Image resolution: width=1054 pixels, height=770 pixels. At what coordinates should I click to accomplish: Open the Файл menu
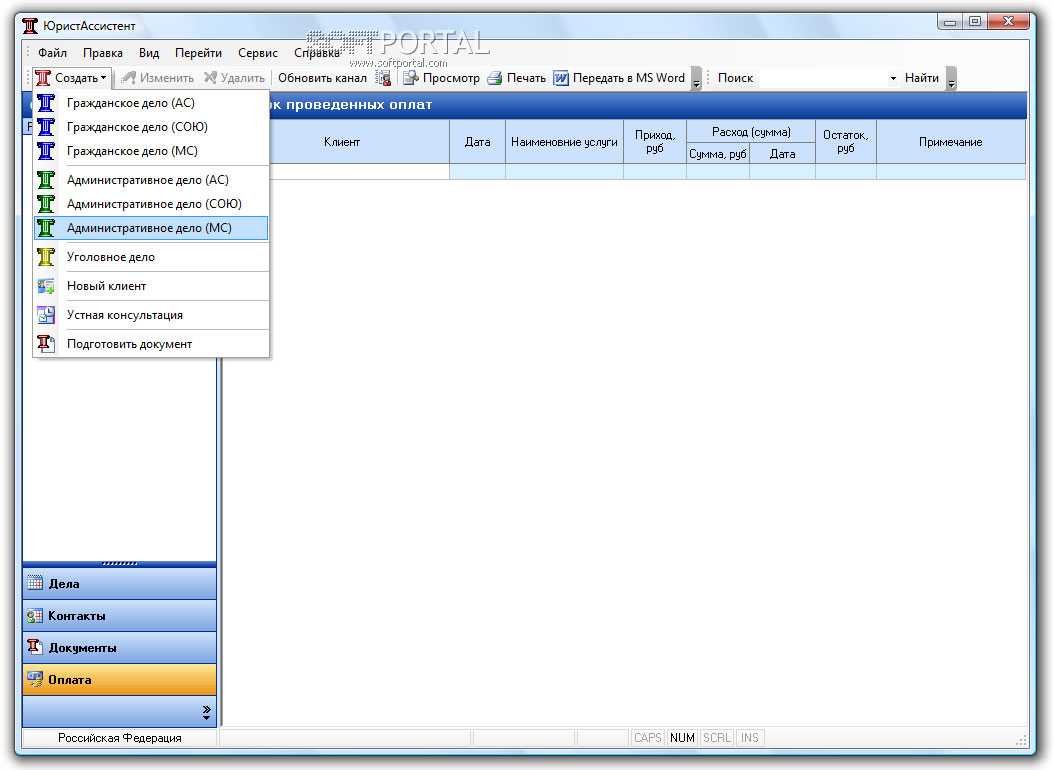pyautogui.click(x=52, y=52)
